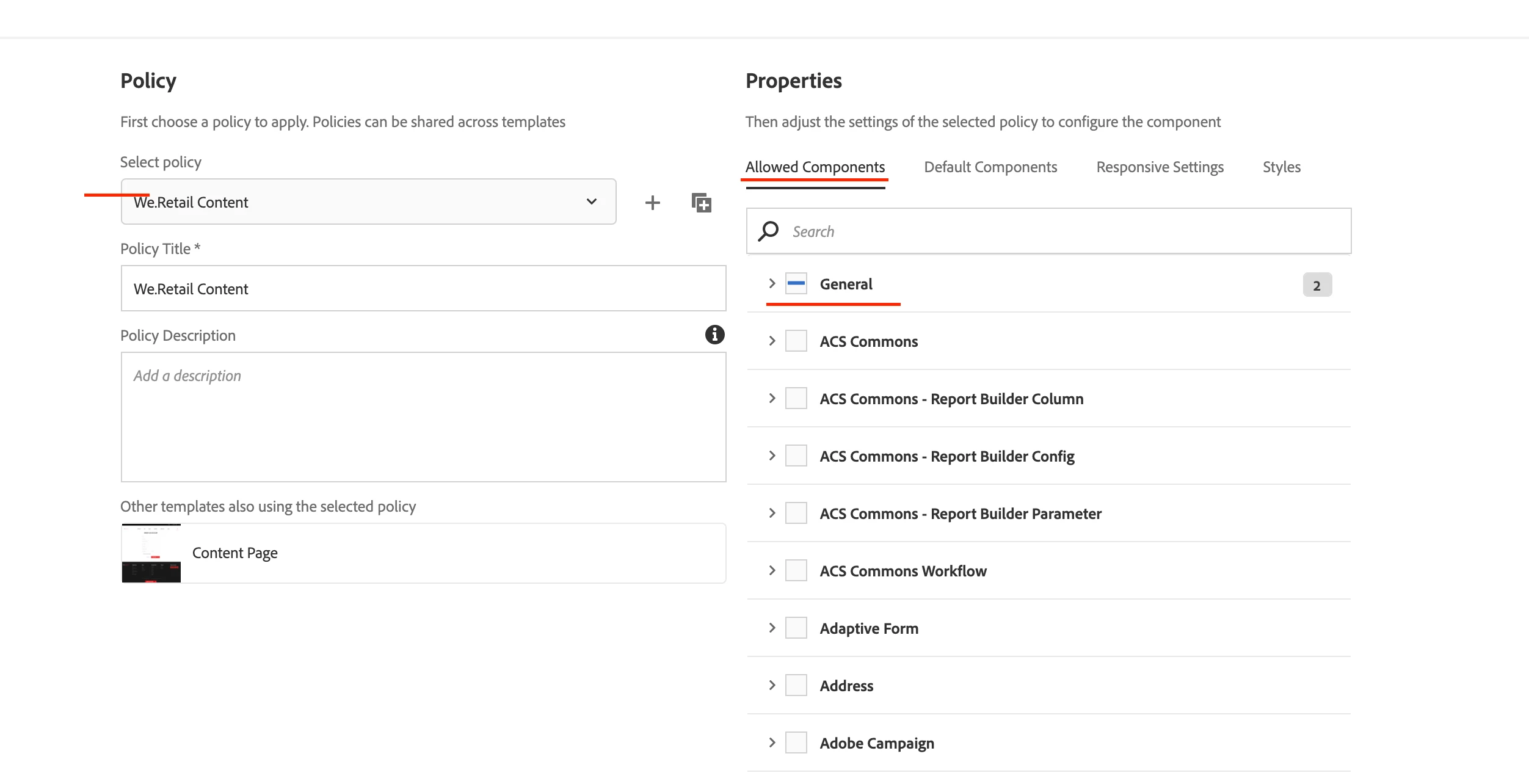Click the Policy Title input field
The height and width of the screenshot is (784, 1529).
pos(423,289)
